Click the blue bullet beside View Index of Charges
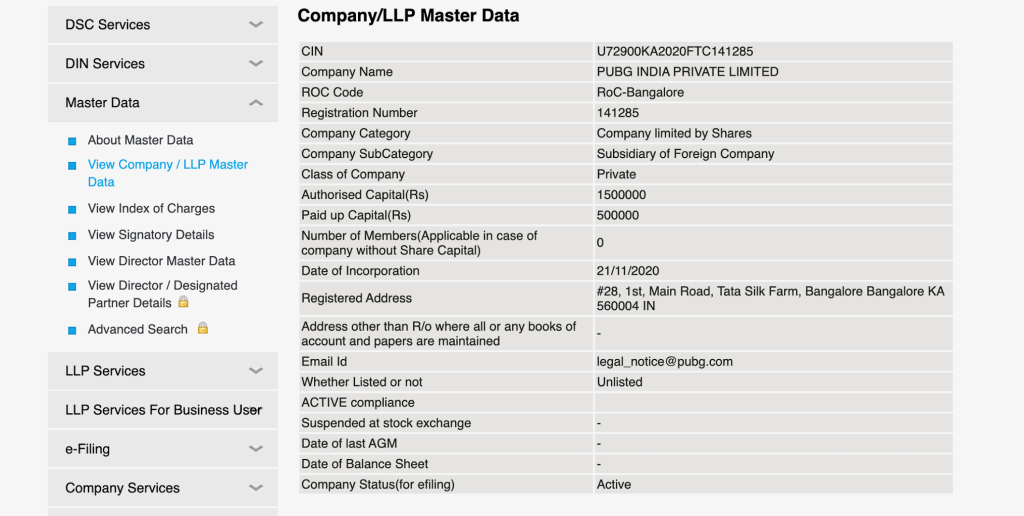Image resolution: width=1024 pixels, height=516 pixels. click(72, 209)
